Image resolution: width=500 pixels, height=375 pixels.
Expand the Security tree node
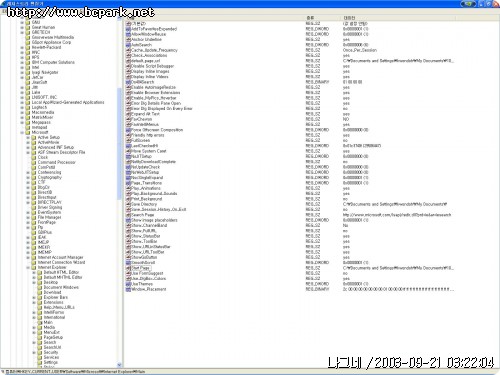[x=34, y=352]
